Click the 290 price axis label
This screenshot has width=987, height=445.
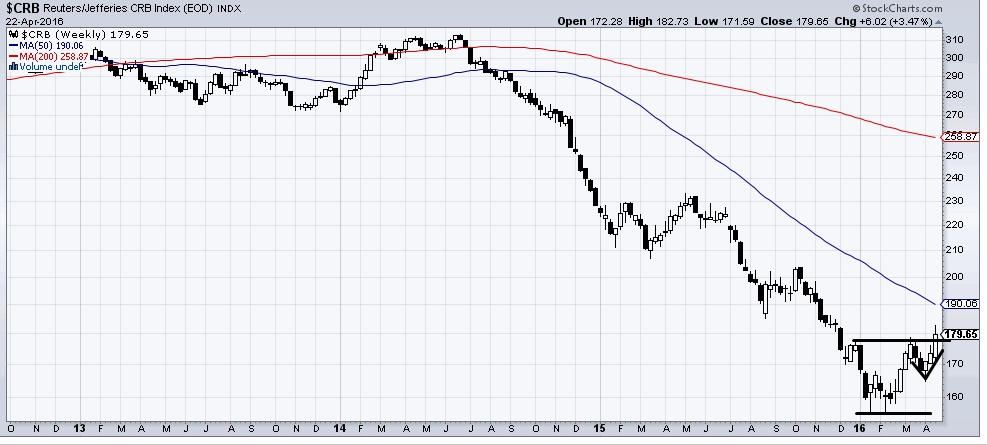tap(953, 76)
